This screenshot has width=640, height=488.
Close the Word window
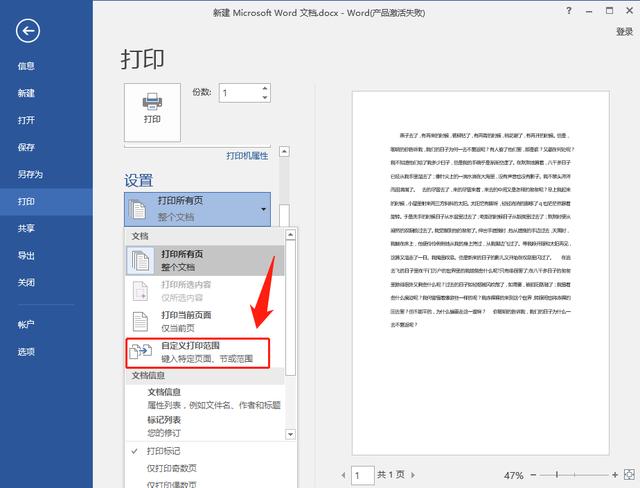[630, 11]
